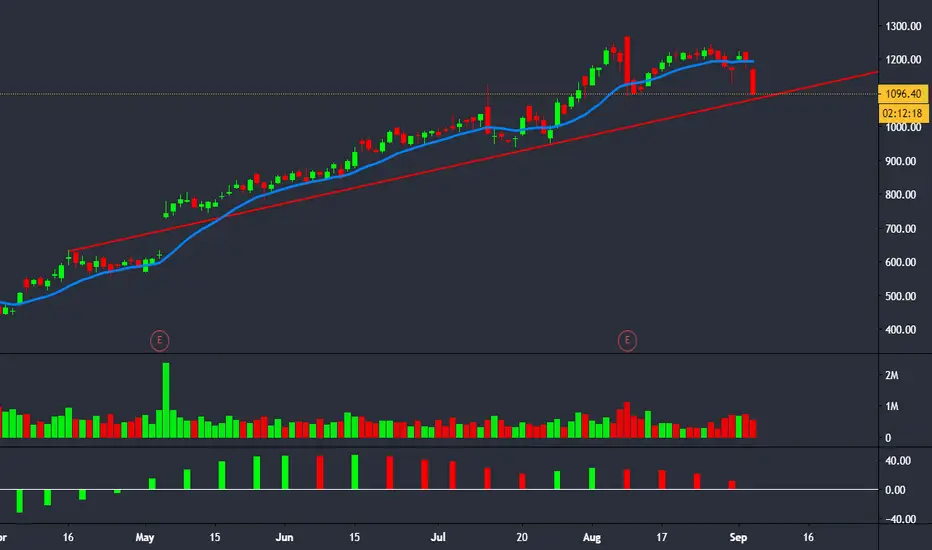Click the 900.00 price axis label

(902, 161)
